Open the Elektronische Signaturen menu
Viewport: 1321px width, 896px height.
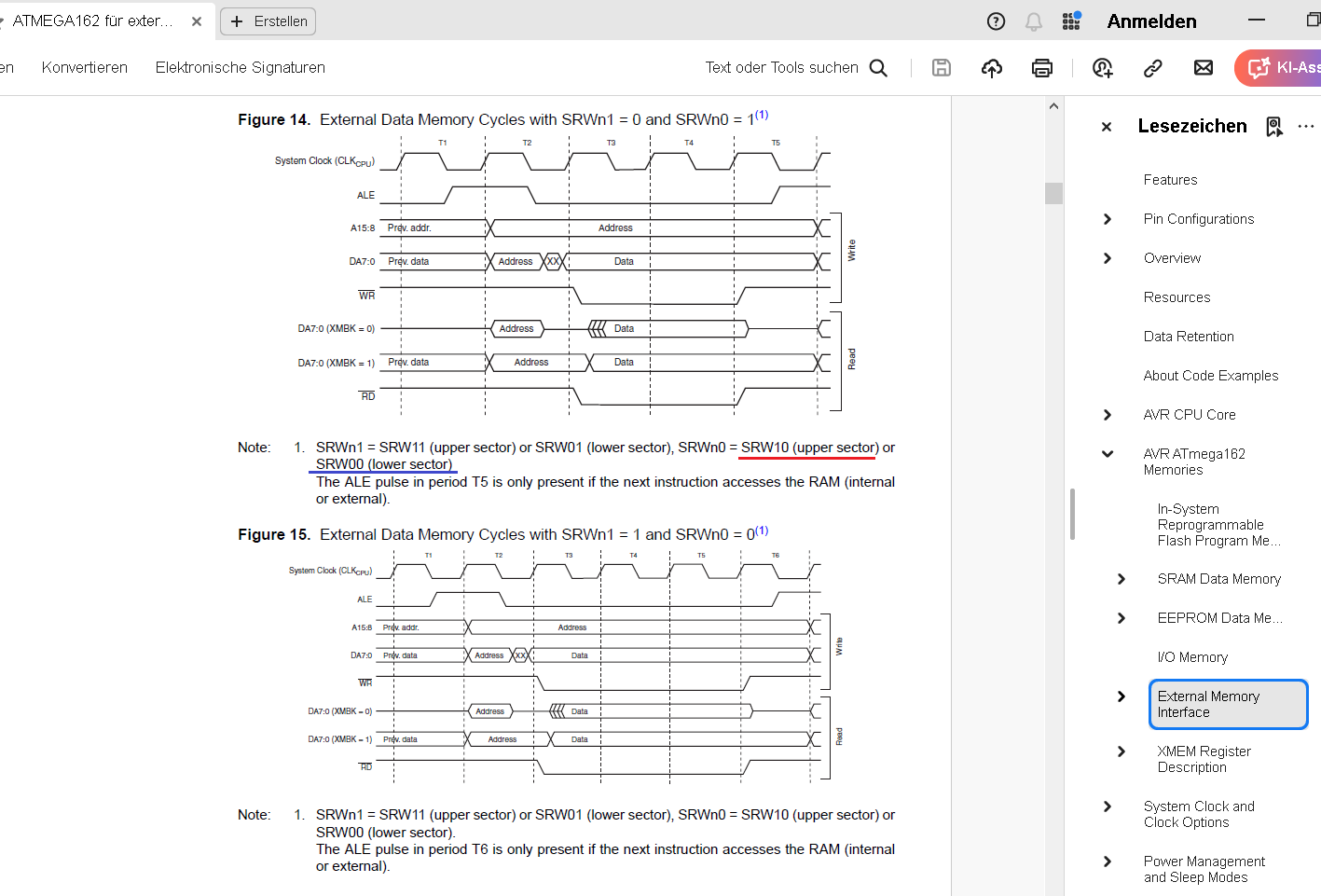point(241,67)
